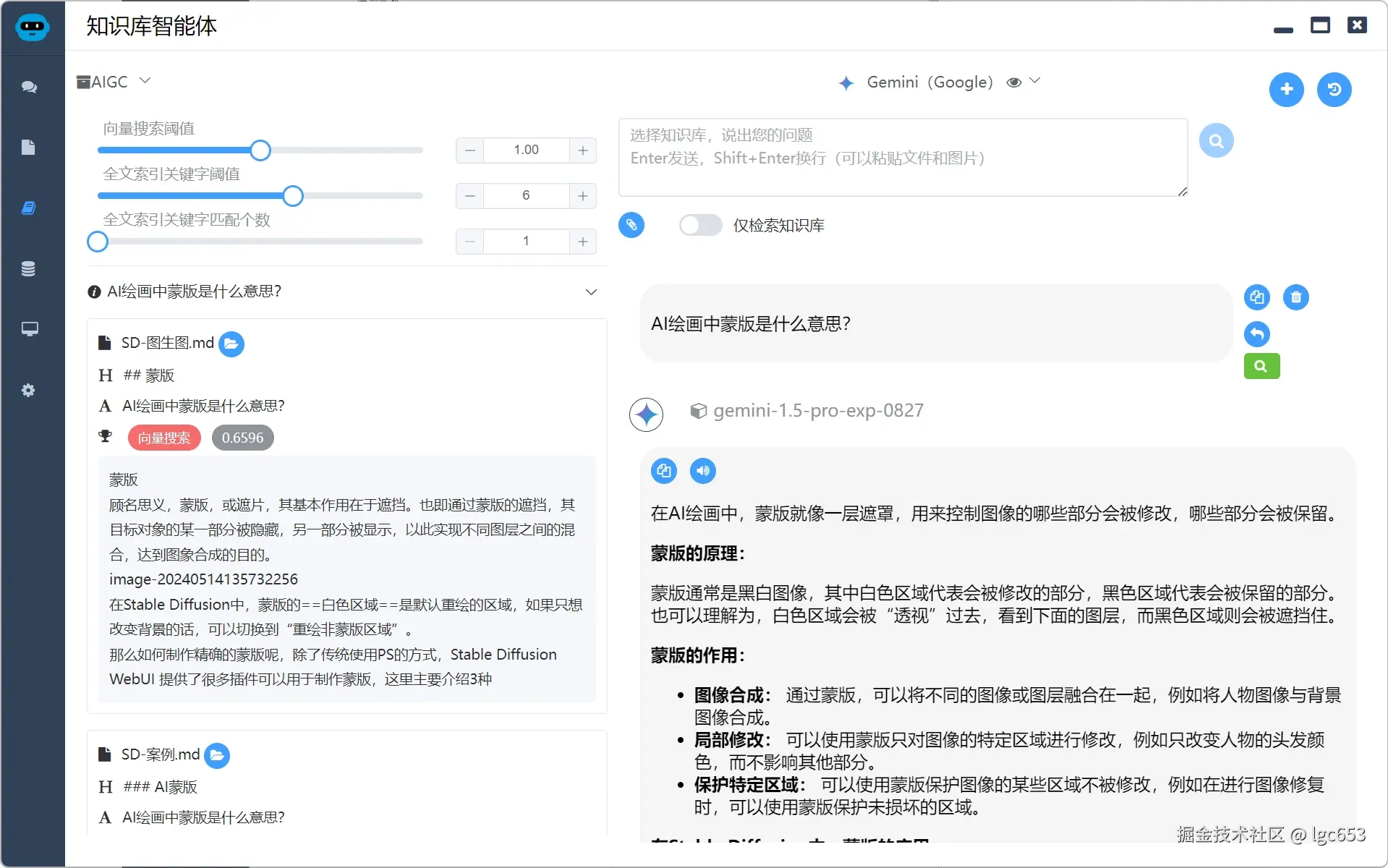
Task: Open the chat conversations panel in sidebar
Action: click(30, 88)
